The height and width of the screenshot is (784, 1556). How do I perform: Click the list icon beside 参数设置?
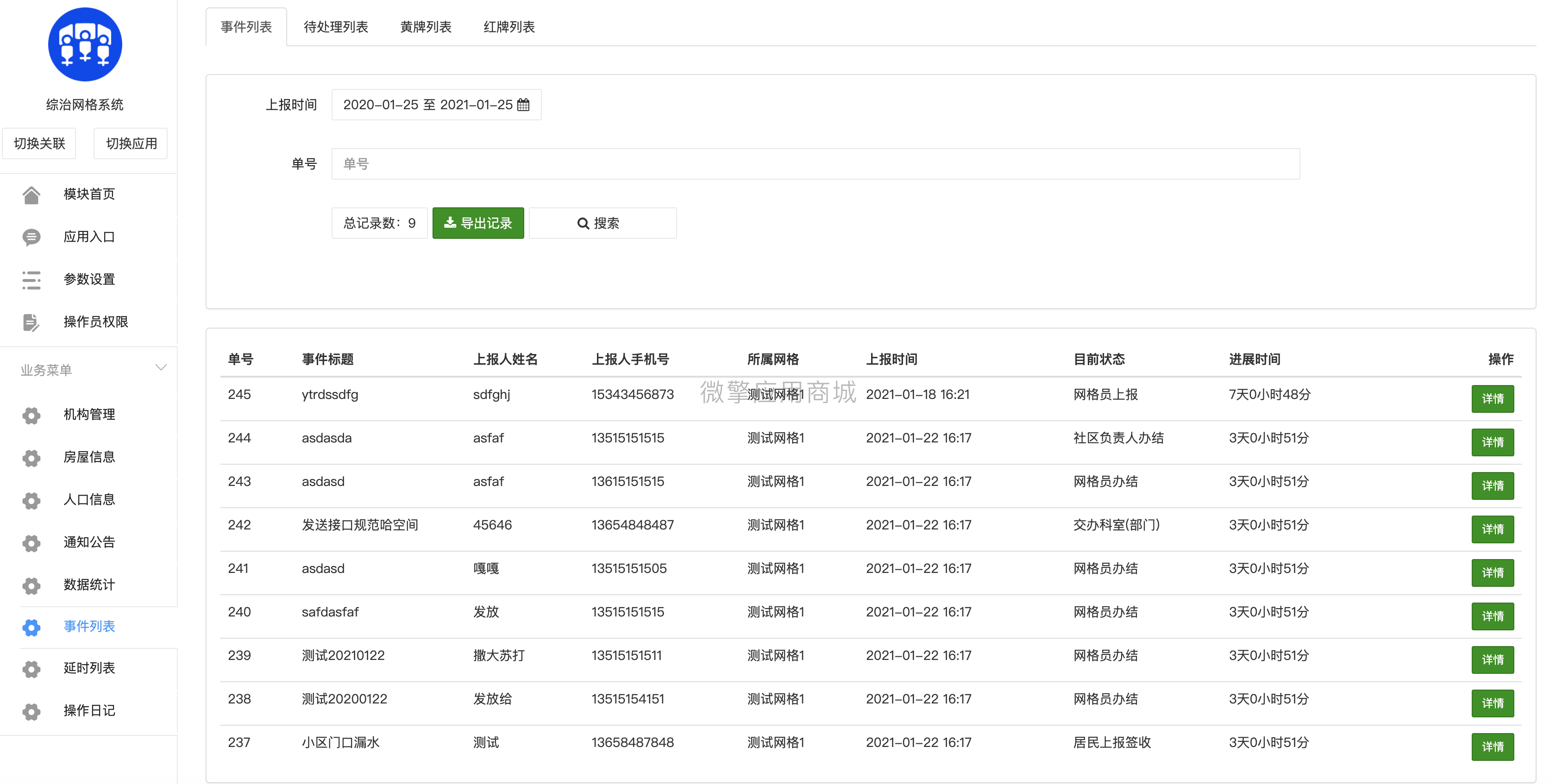click(x=31, y=280)
